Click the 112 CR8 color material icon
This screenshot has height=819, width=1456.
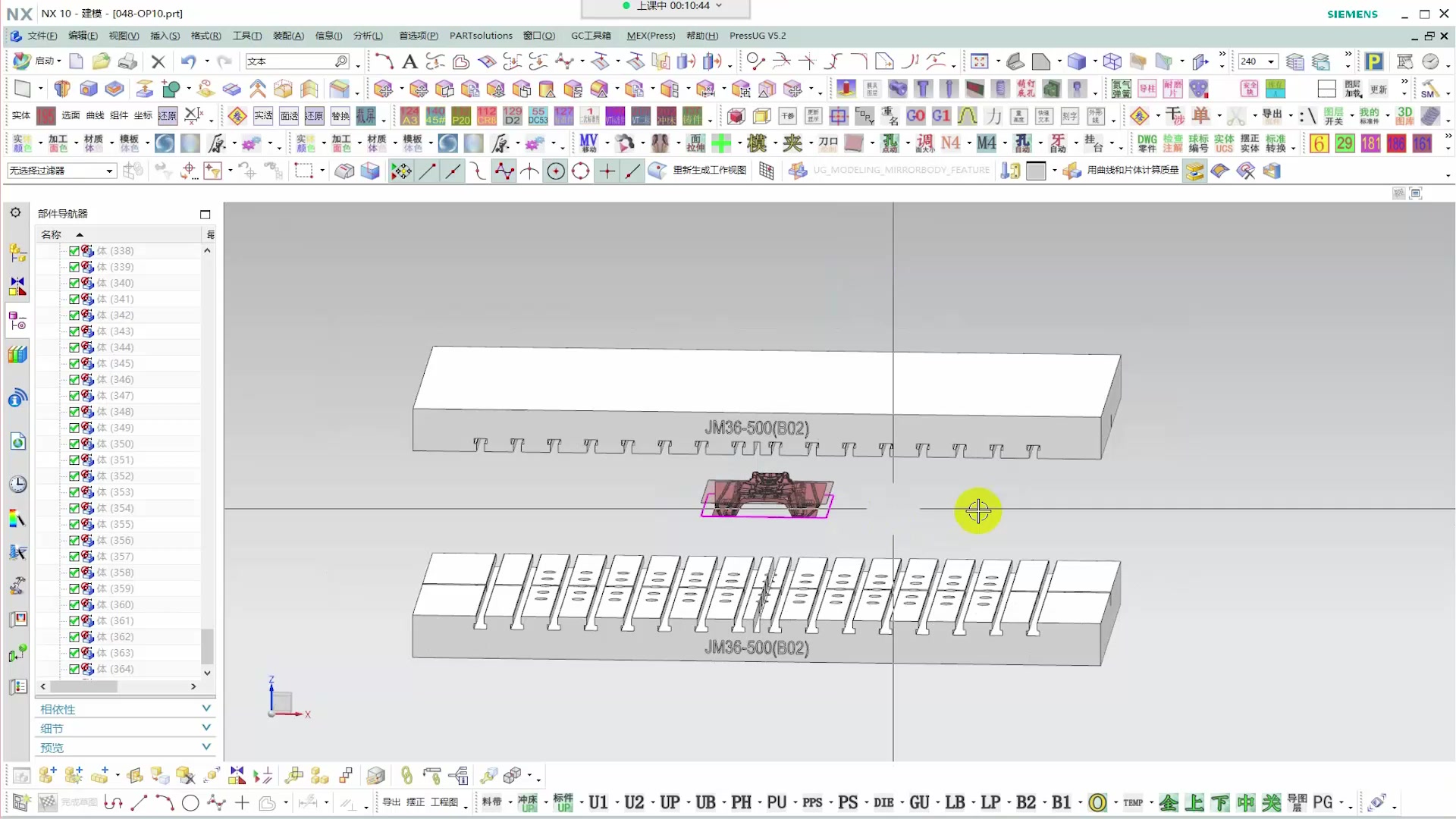coord(486,116)
